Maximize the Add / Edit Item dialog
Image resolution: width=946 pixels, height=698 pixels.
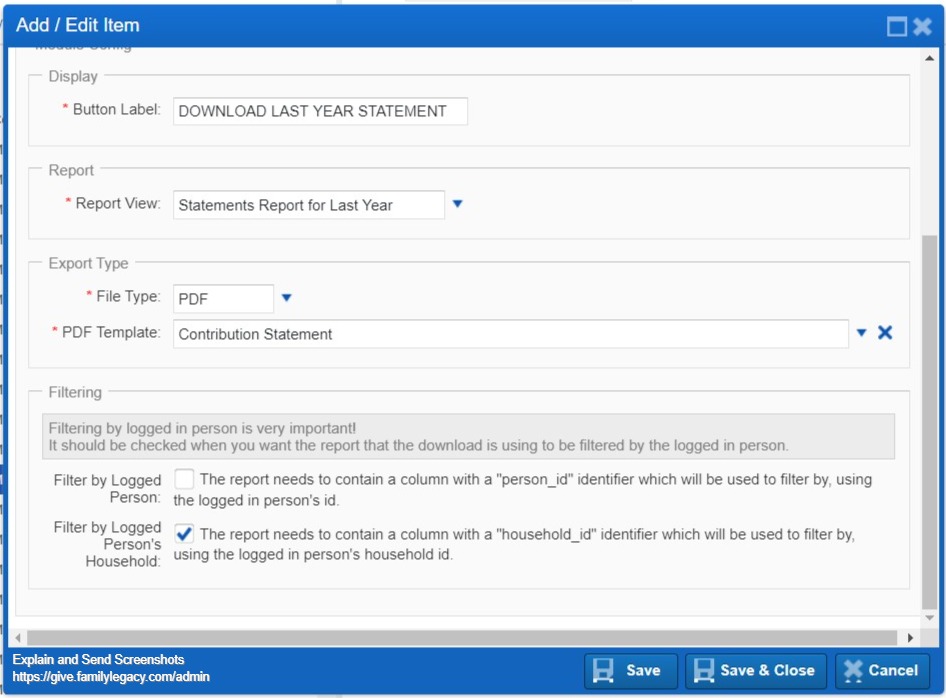[897, 26]
